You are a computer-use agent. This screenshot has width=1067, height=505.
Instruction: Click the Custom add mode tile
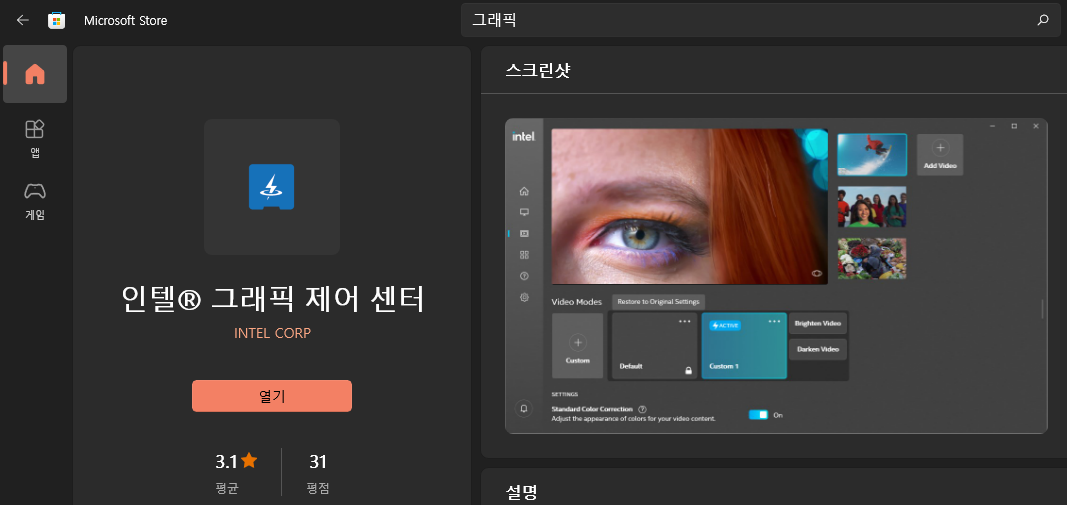point(578,346)
